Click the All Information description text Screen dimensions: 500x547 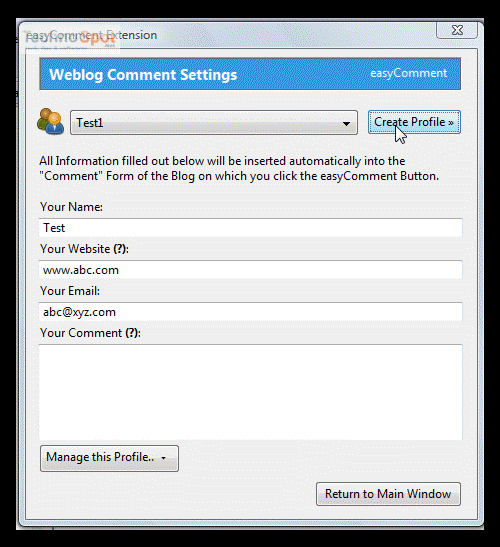point(239,168)
